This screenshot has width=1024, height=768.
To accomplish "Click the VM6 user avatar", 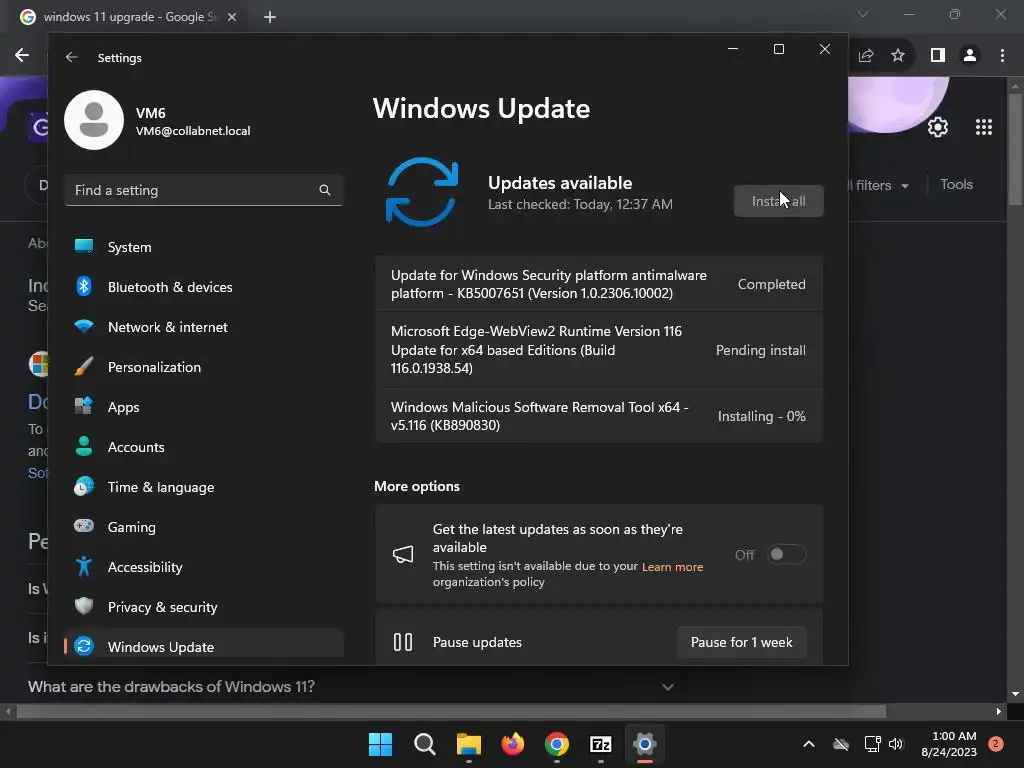I will pos(94,120).
